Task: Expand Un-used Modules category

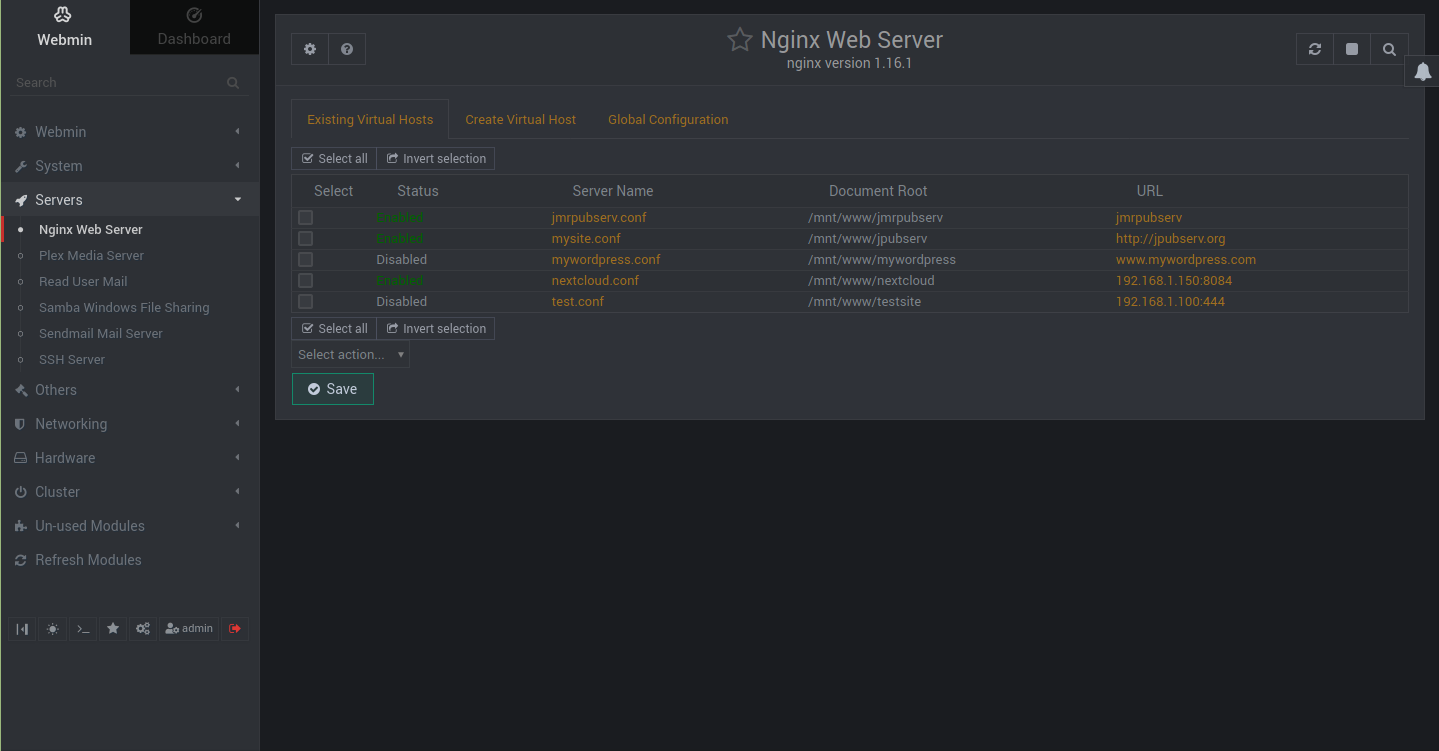Action: tap(129, 526)
